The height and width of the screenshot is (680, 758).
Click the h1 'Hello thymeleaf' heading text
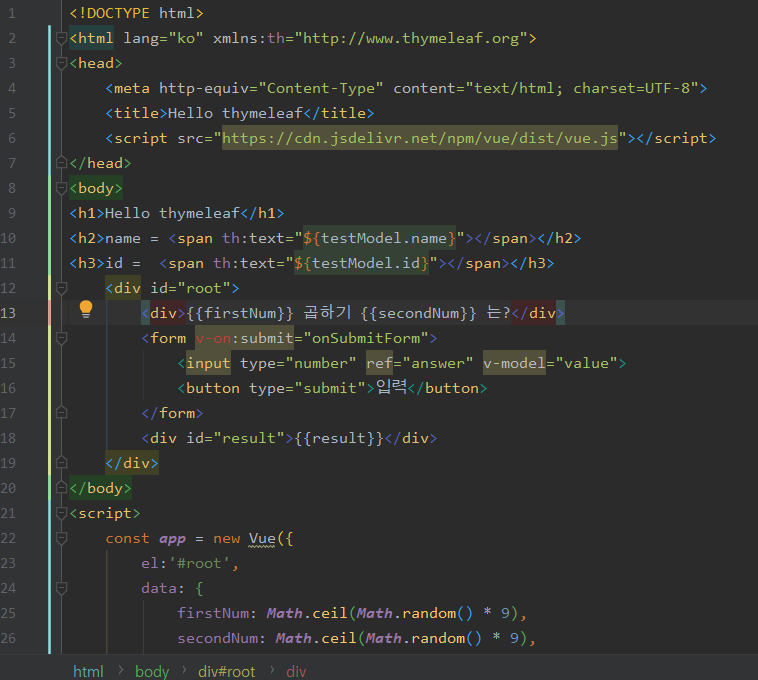[173, 213]
